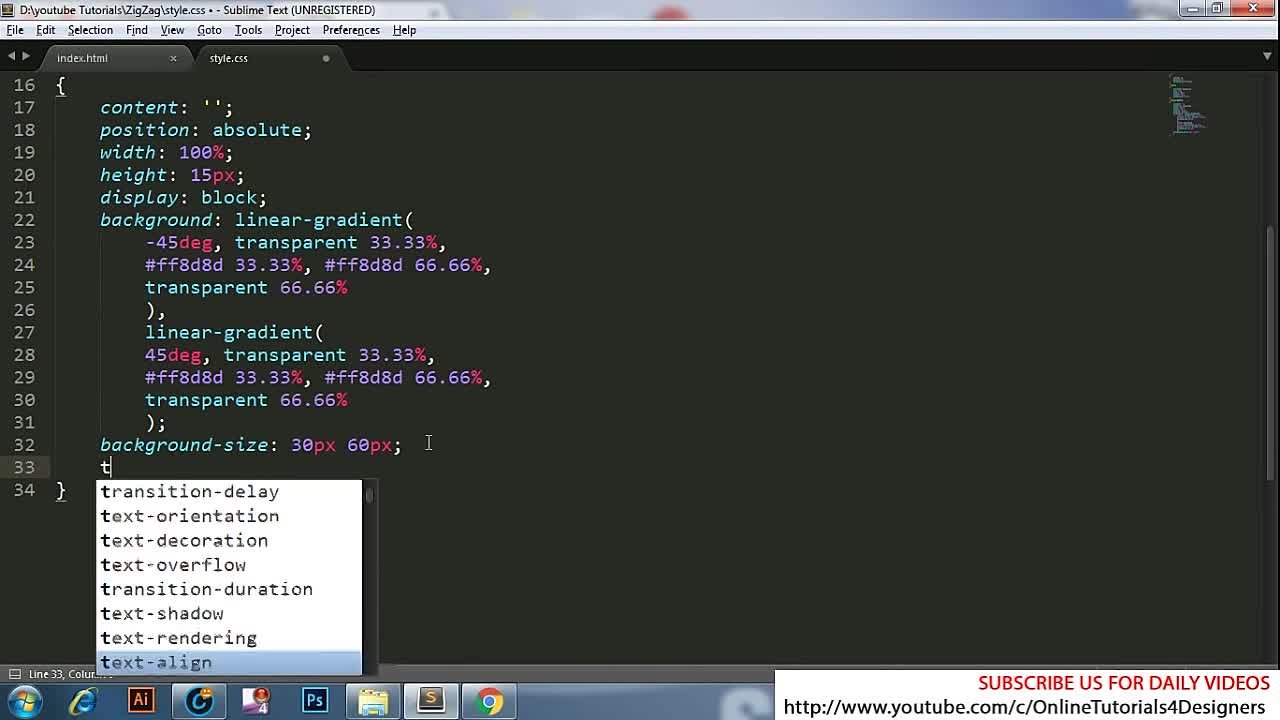The height and width of the screenshot is (720, 1280).
Task: Click the code minimap preview
Action: coord(1187,105)
